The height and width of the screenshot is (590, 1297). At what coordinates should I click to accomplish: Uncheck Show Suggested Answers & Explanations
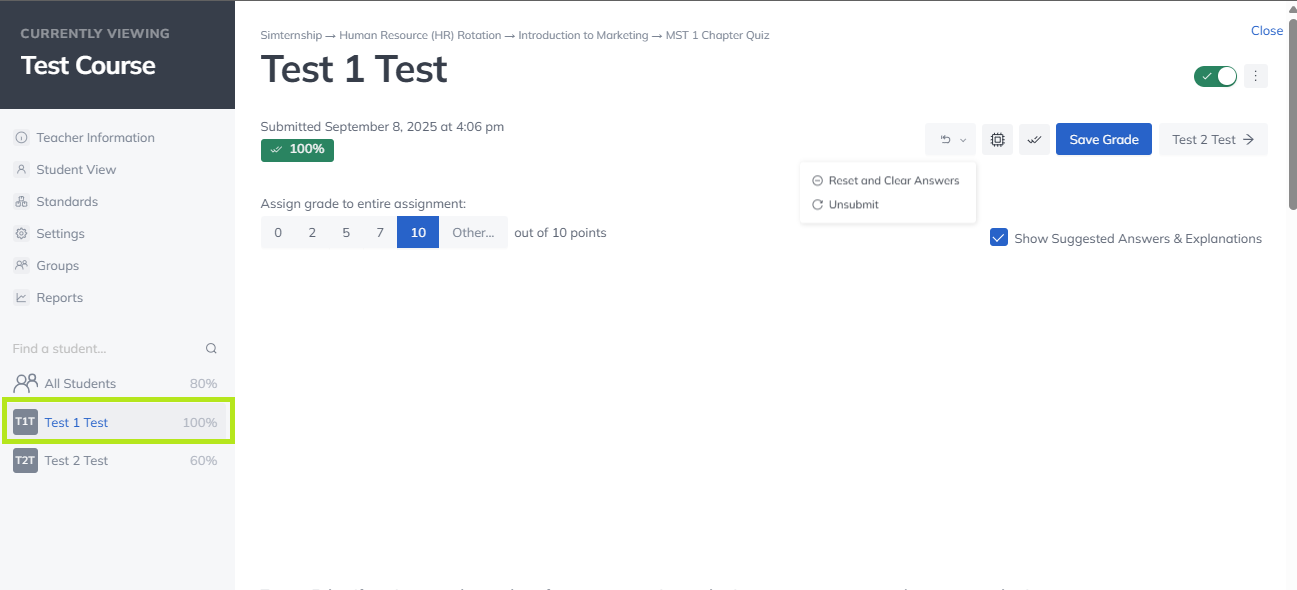[x=998, y=238]
